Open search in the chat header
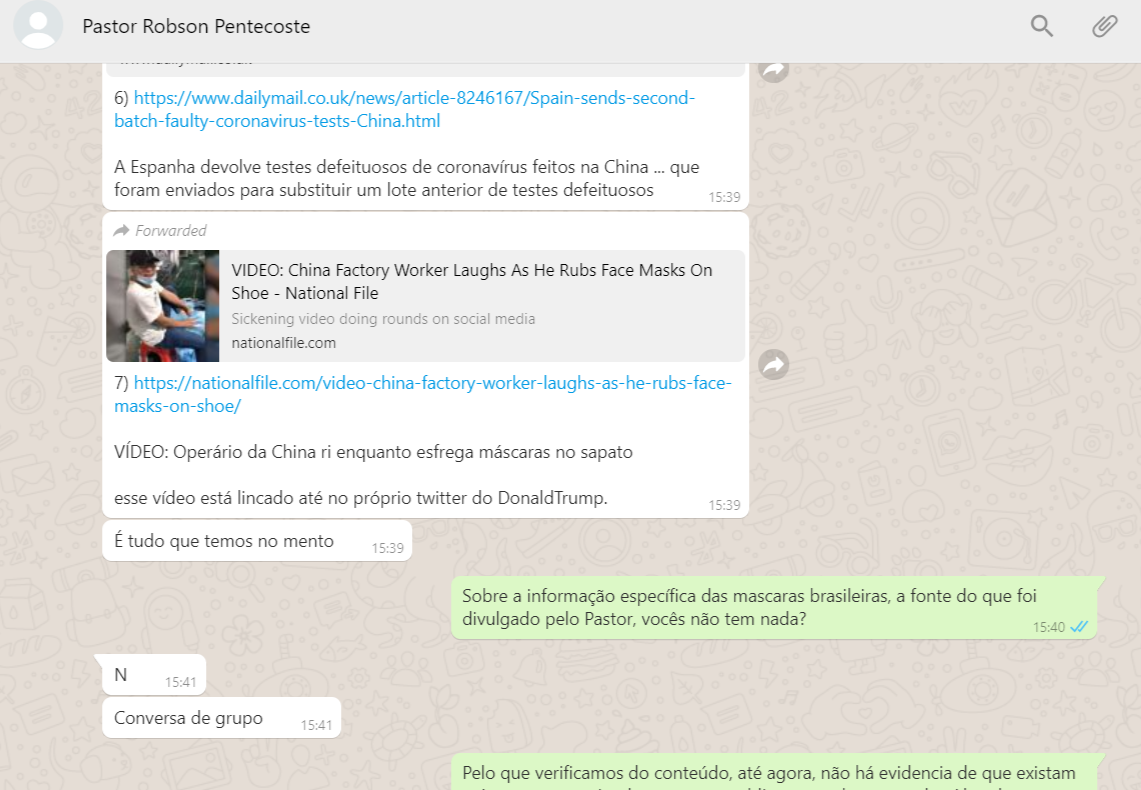1141x790 pixels. (x=1041, y=26)
